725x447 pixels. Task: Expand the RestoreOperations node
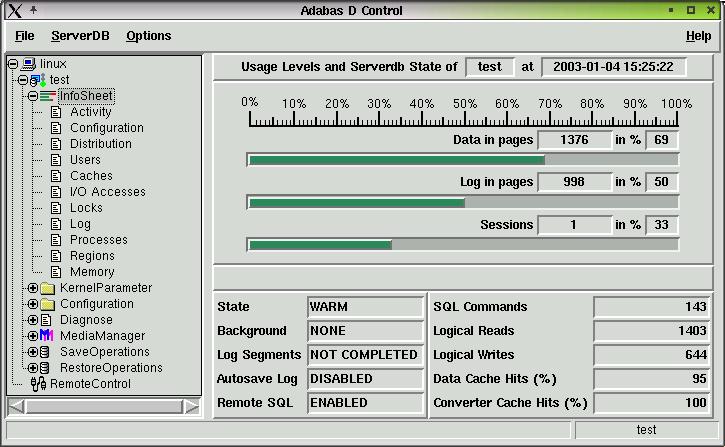click(x=32, y=367)
